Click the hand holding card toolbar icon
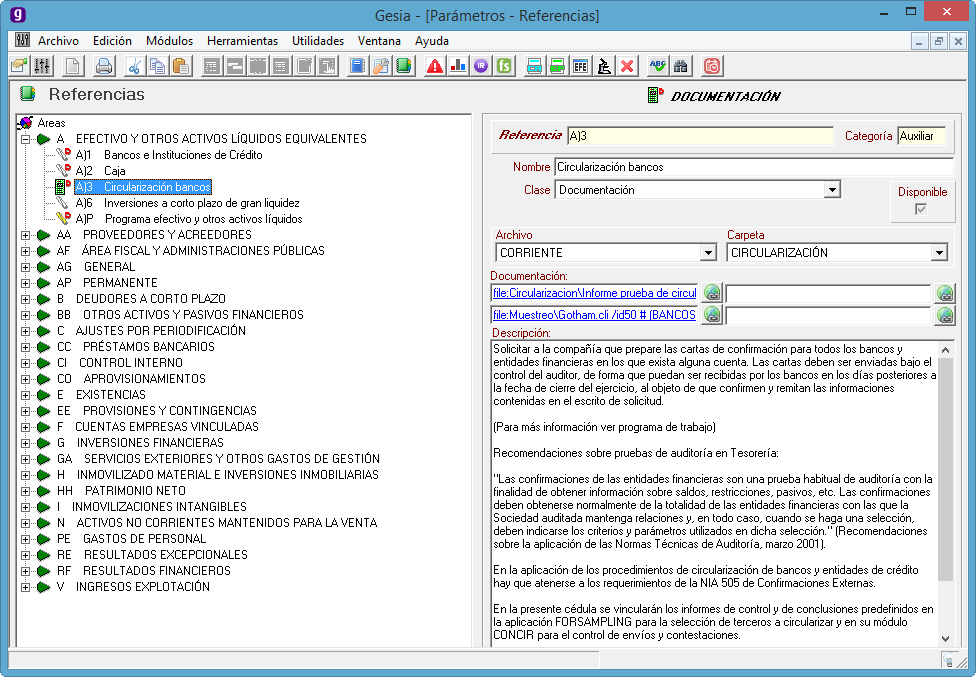This screenshot has width=976, height=677. point(19,66)
